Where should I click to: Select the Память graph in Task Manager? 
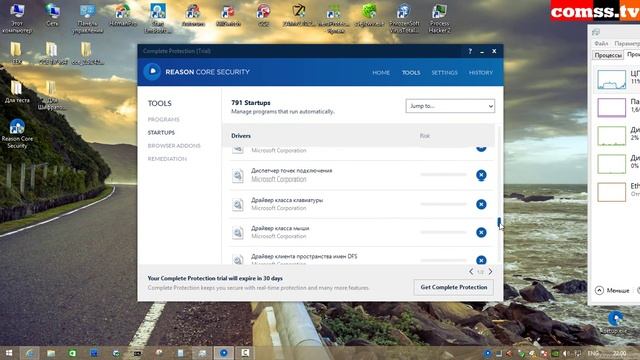point(611,107)
